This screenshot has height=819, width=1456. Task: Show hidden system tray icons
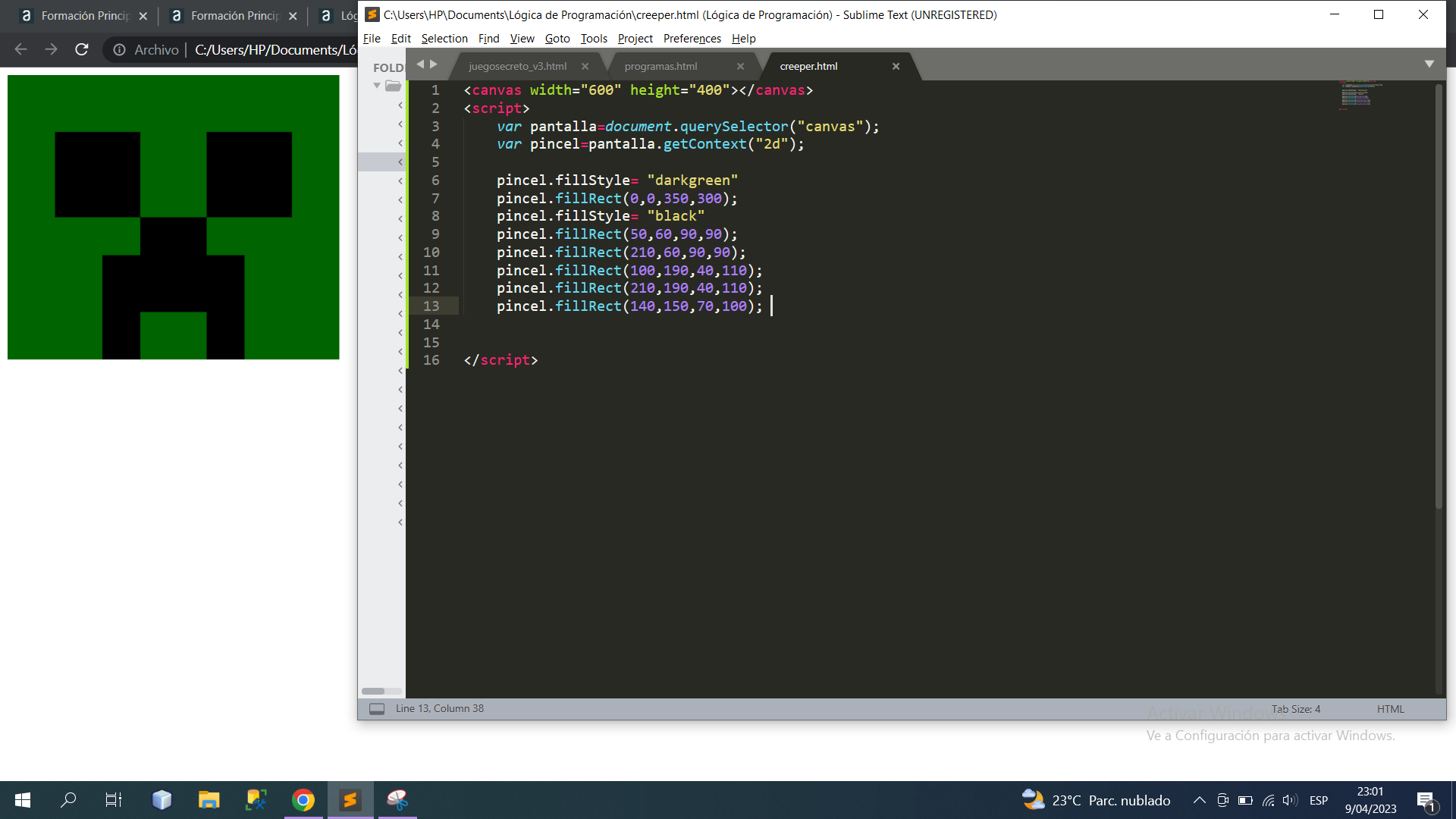click(1199, 800)
